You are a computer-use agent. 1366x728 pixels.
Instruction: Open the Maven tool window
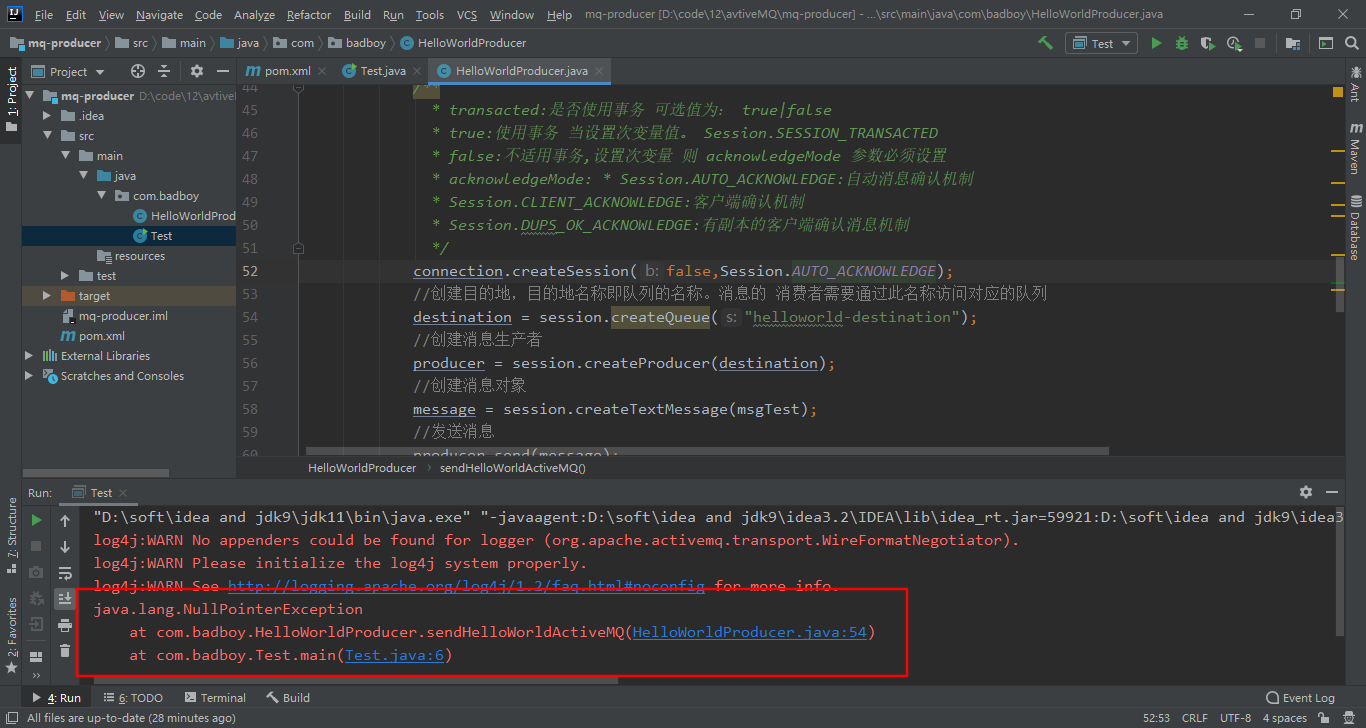(x=1355, y=150)
